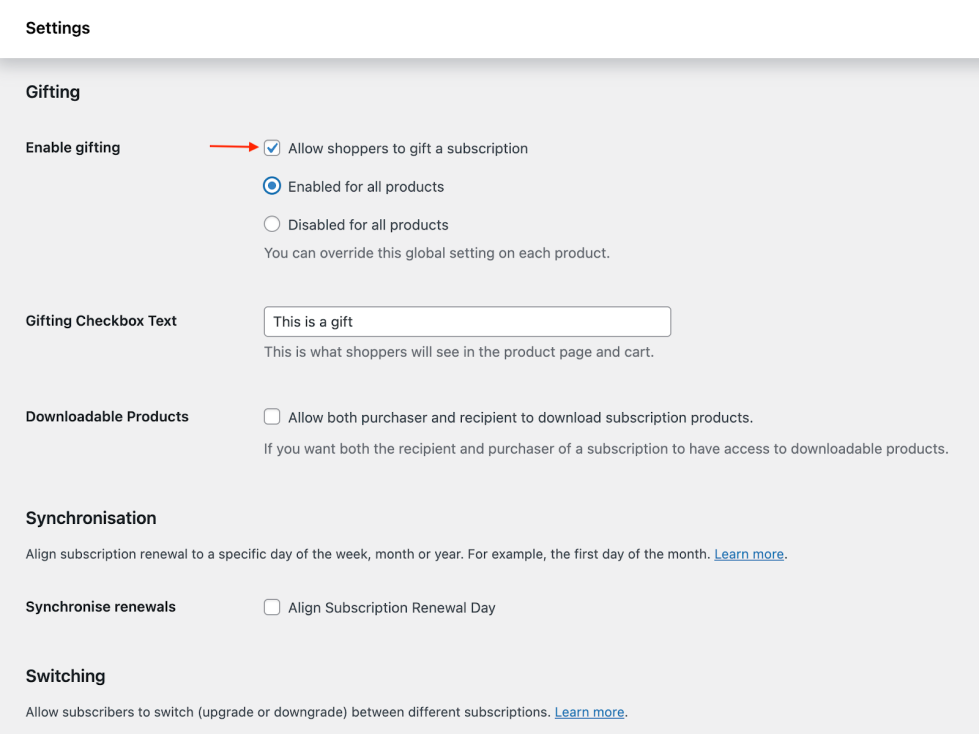Click the Enable gifting label
Screen dimensions: 979x734
(x=72, y=148)
